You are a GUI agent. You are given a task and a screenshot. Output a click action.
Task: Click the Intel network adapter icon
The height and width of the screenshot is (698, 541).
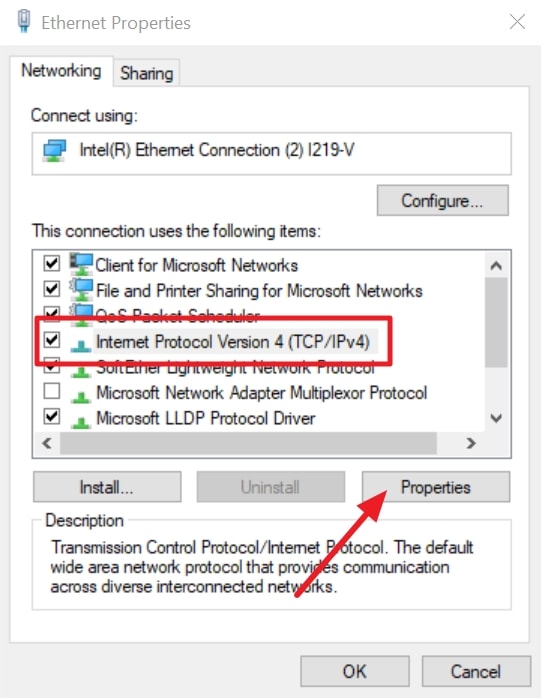pyautogui.click(x=54, y=151)
